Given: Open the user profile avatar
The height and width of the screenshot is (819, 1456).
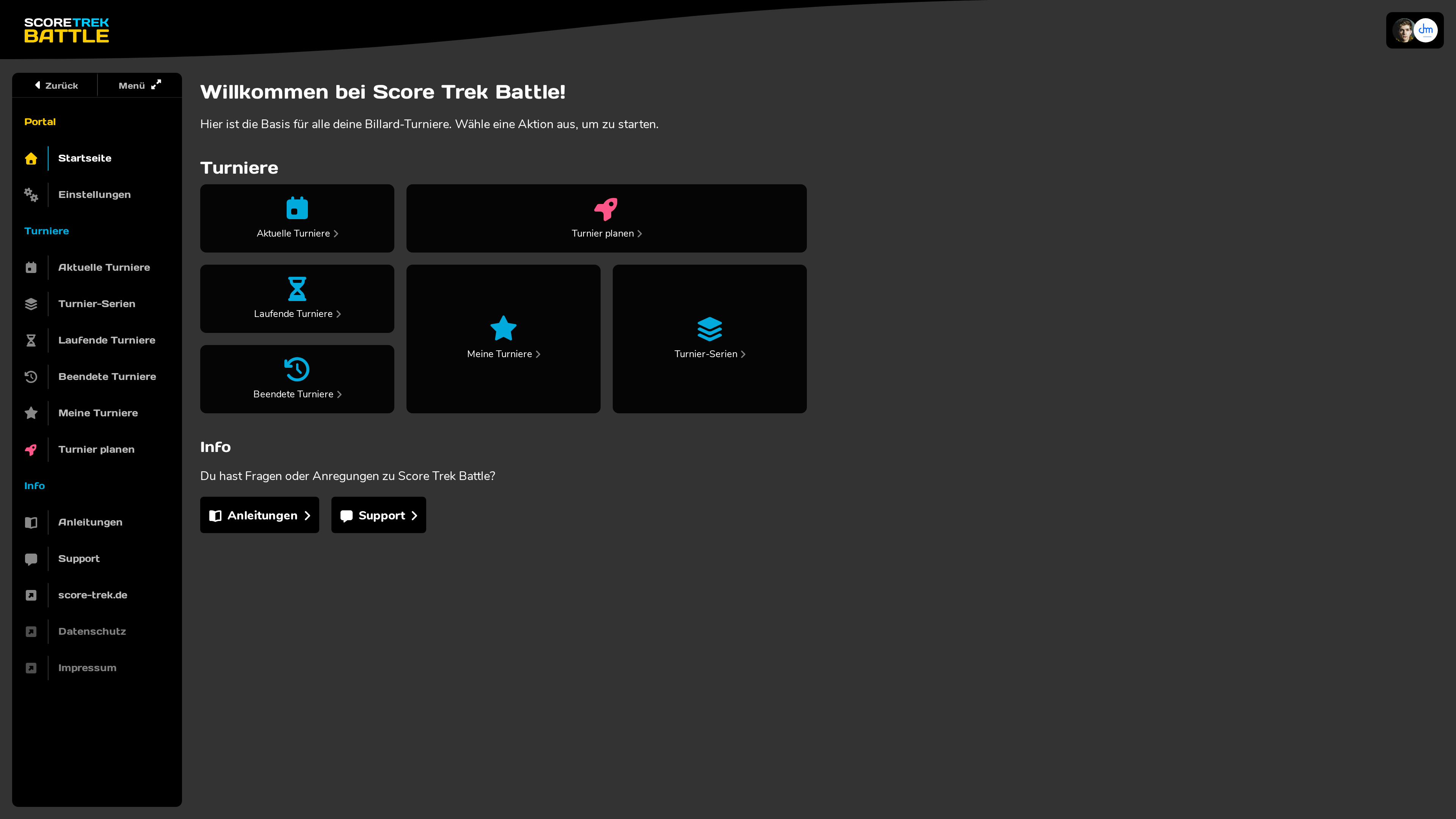Looking at the screenshot, I should (x=1403, y=30).
